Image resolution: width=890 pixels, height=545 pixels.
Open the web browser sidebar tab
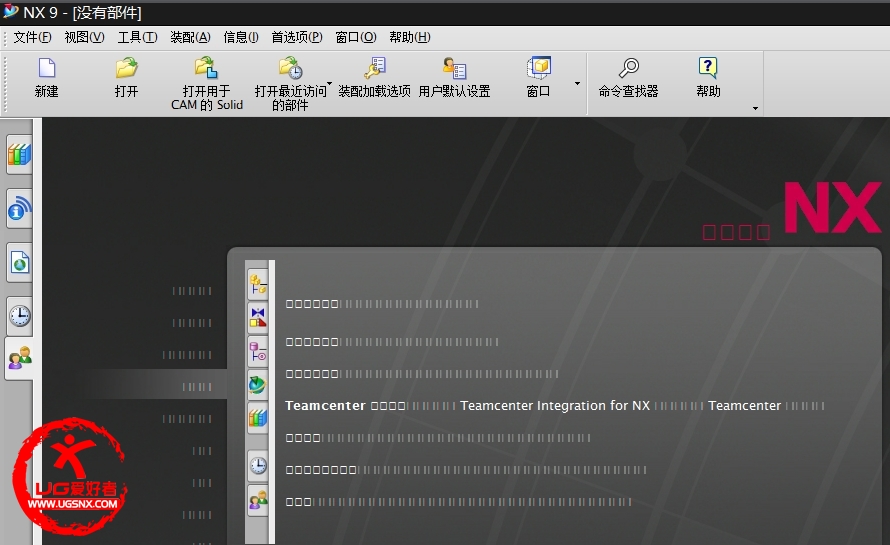coord(19,263)
